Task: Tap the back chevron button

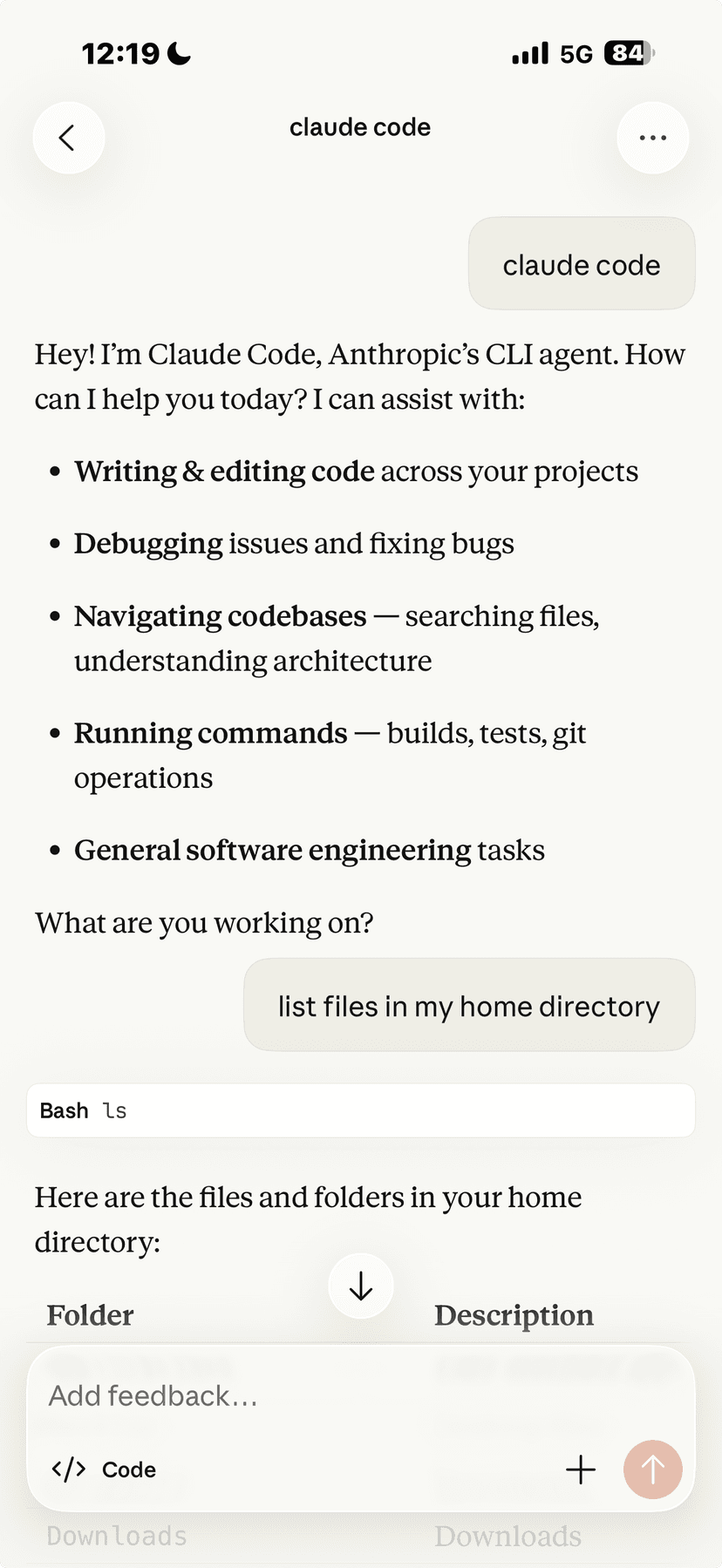Action: 68,138
